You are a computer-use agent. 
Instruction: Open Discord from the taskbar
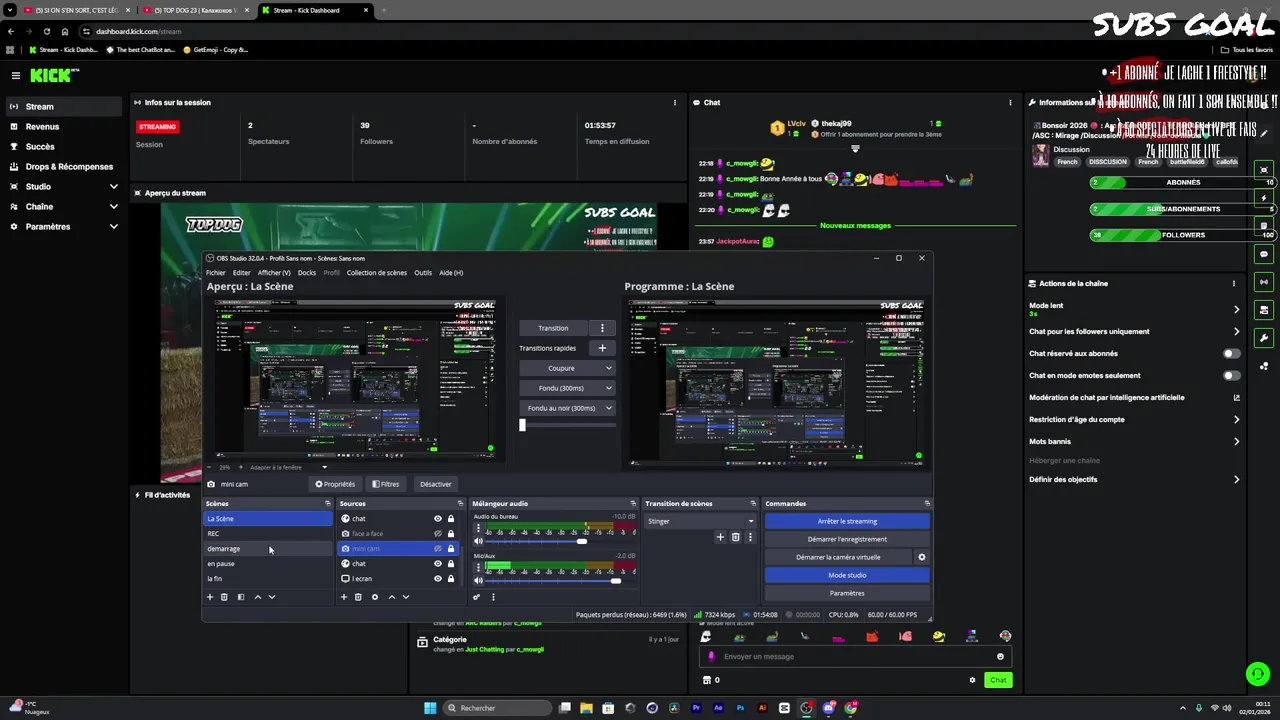point(828,708)
